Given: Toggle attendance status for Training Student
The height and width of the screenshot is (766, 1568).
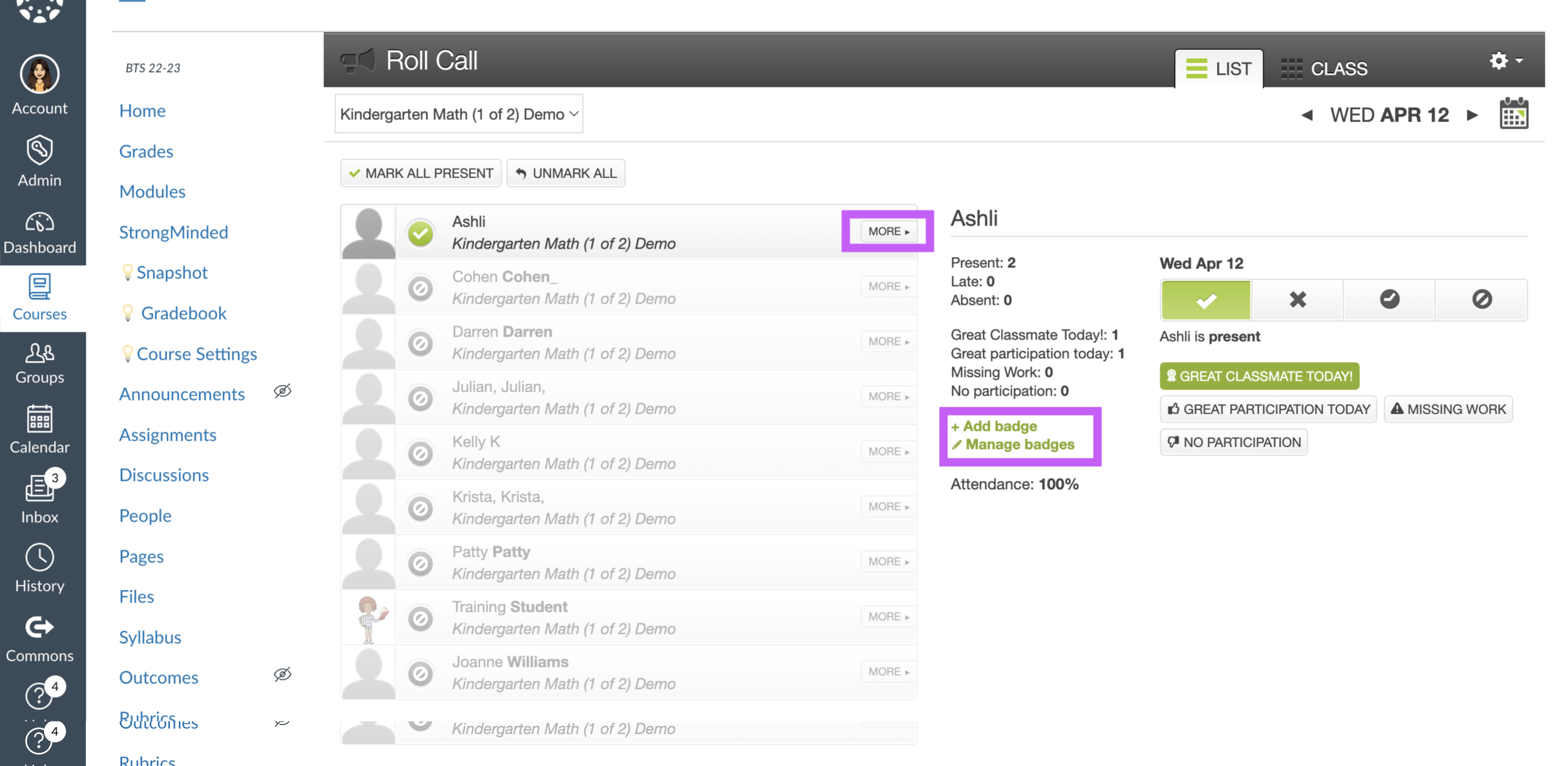Looking at the screenshot, I should (420, 619).
